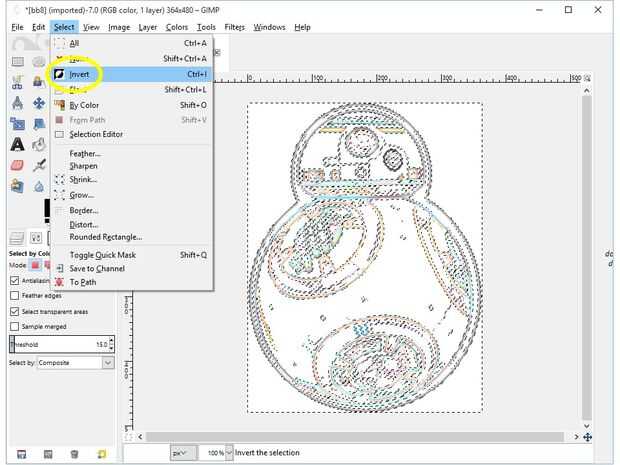Select the Foreground Select tool icon
The height and width of the screenshot is (465, 620).
point(38,82)
